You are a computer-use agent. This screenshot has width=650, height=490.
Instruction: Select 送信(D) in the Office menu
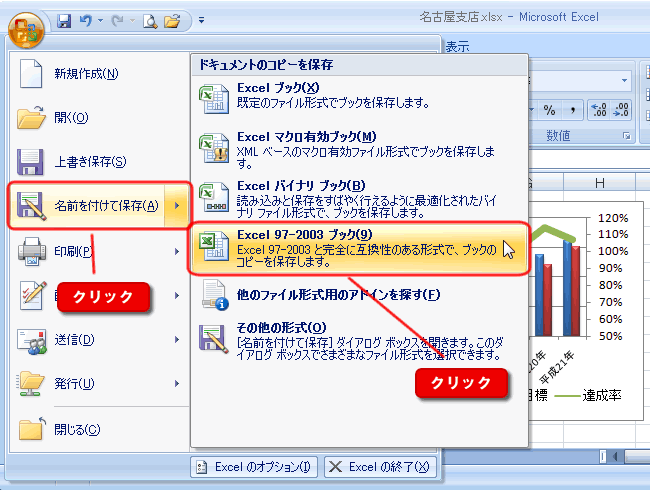99,340
